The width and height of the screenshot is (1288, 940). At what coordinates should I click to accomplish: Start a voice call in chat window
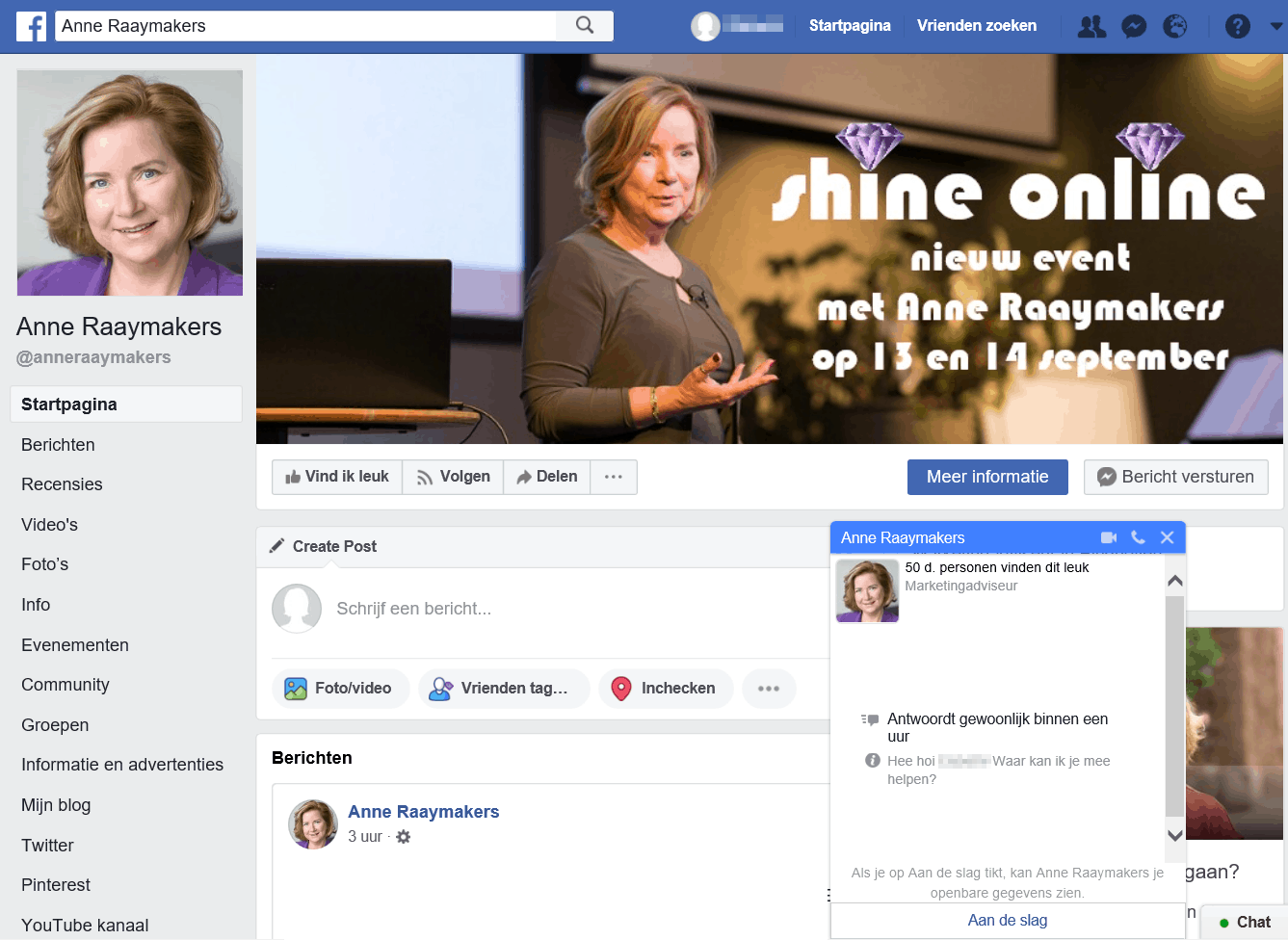pyautogui.click(x=1138, y=537)
